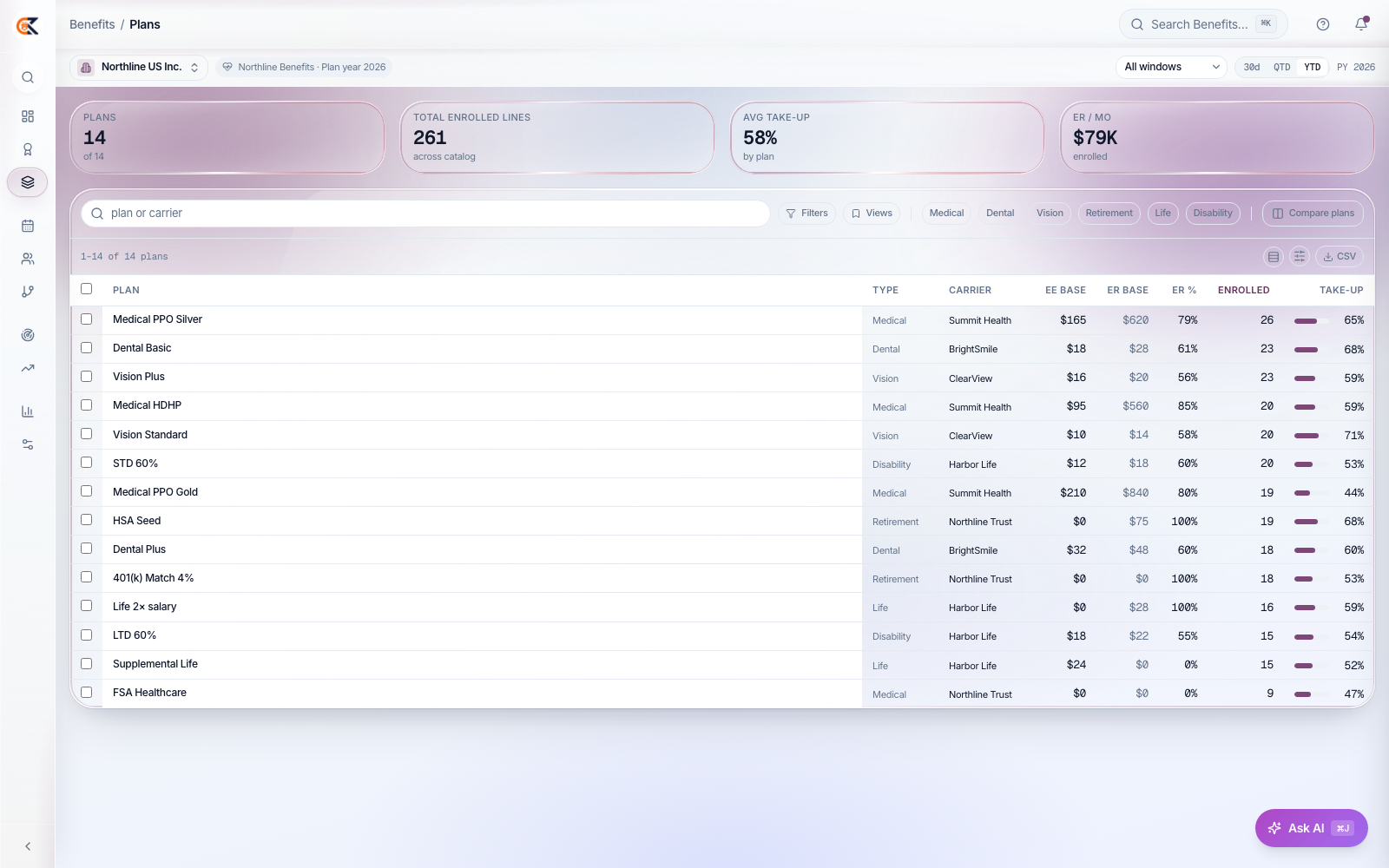Filter plans by Vision type

click(1050, 214)
